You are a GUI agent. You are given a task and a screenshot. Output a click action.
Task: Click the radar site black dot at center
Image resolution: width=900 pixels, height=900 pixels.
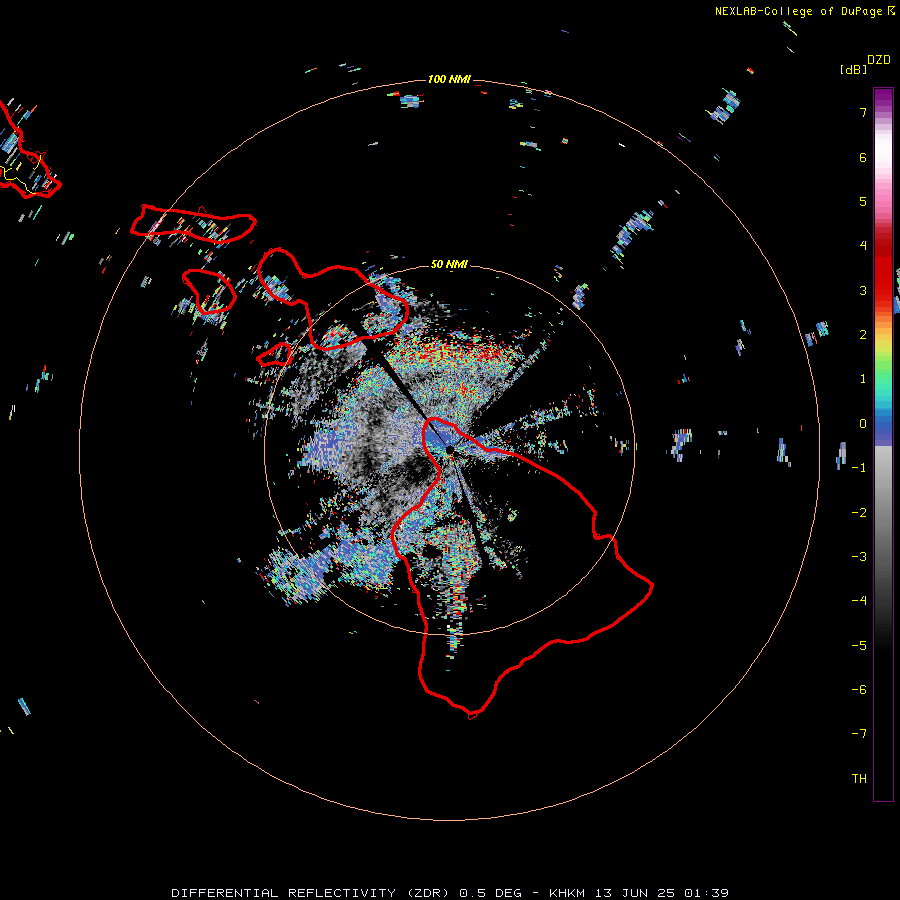tap(450, 450)
